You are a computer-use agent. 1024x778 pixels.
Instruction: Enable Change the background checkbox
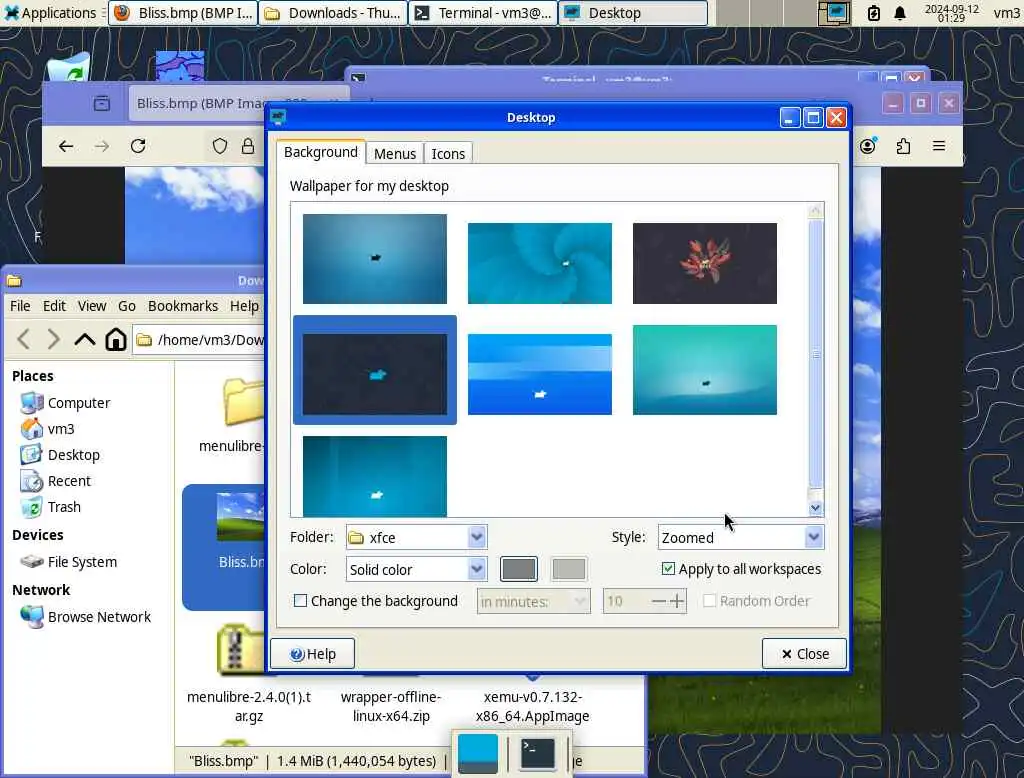coord(300,600)
